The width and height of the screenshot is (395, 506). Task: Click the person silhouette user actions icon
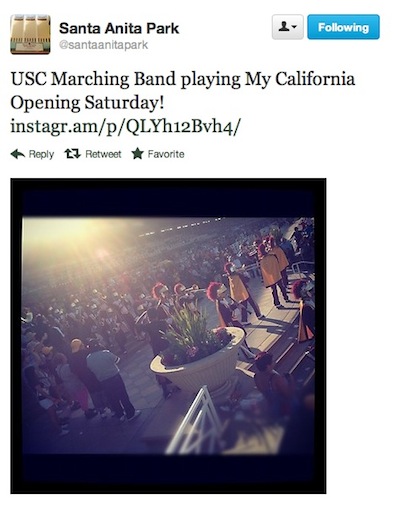point(284,27)
